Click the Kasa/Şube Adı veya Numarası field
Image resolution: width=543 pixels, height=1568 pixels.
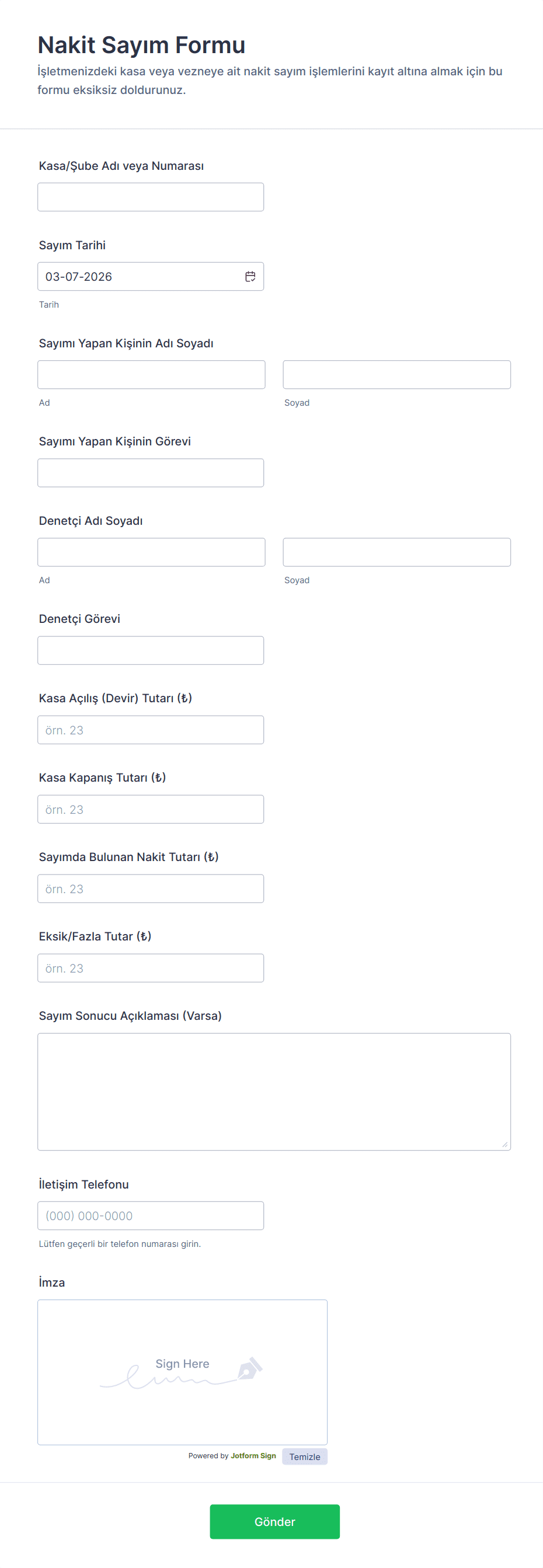point(151,197)
